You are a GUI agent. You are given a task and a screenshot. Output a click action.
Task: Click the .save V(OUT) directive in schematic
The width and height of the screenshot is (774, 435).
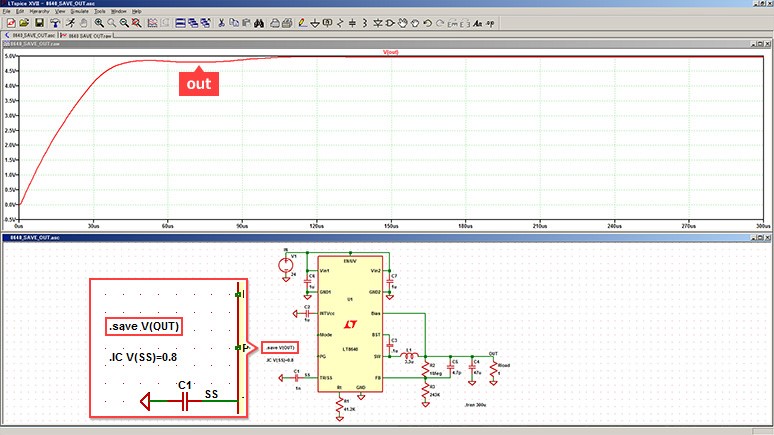(279, 347)
